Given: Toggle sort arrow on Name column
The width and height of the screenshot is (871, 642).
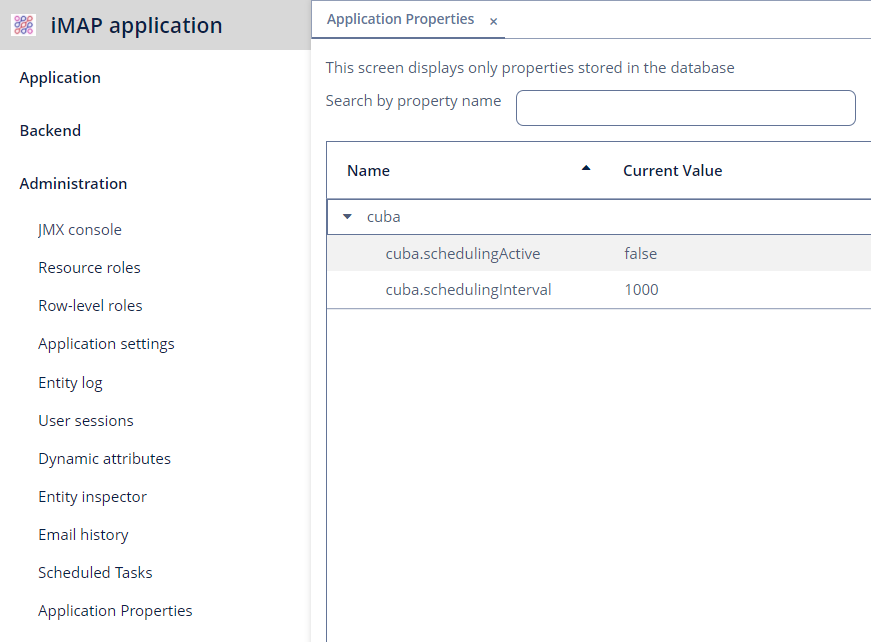Looking at the screenshot, I should click(x=585, y=168).
